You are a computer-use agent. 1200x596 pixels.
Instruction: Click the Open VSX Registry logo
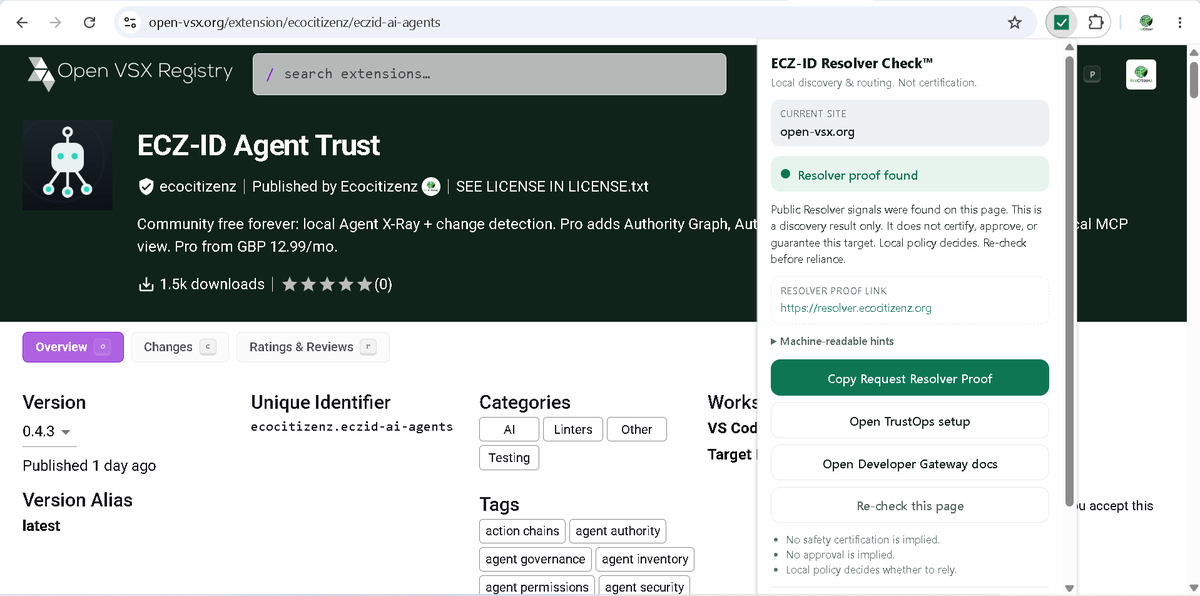(130, 73)
